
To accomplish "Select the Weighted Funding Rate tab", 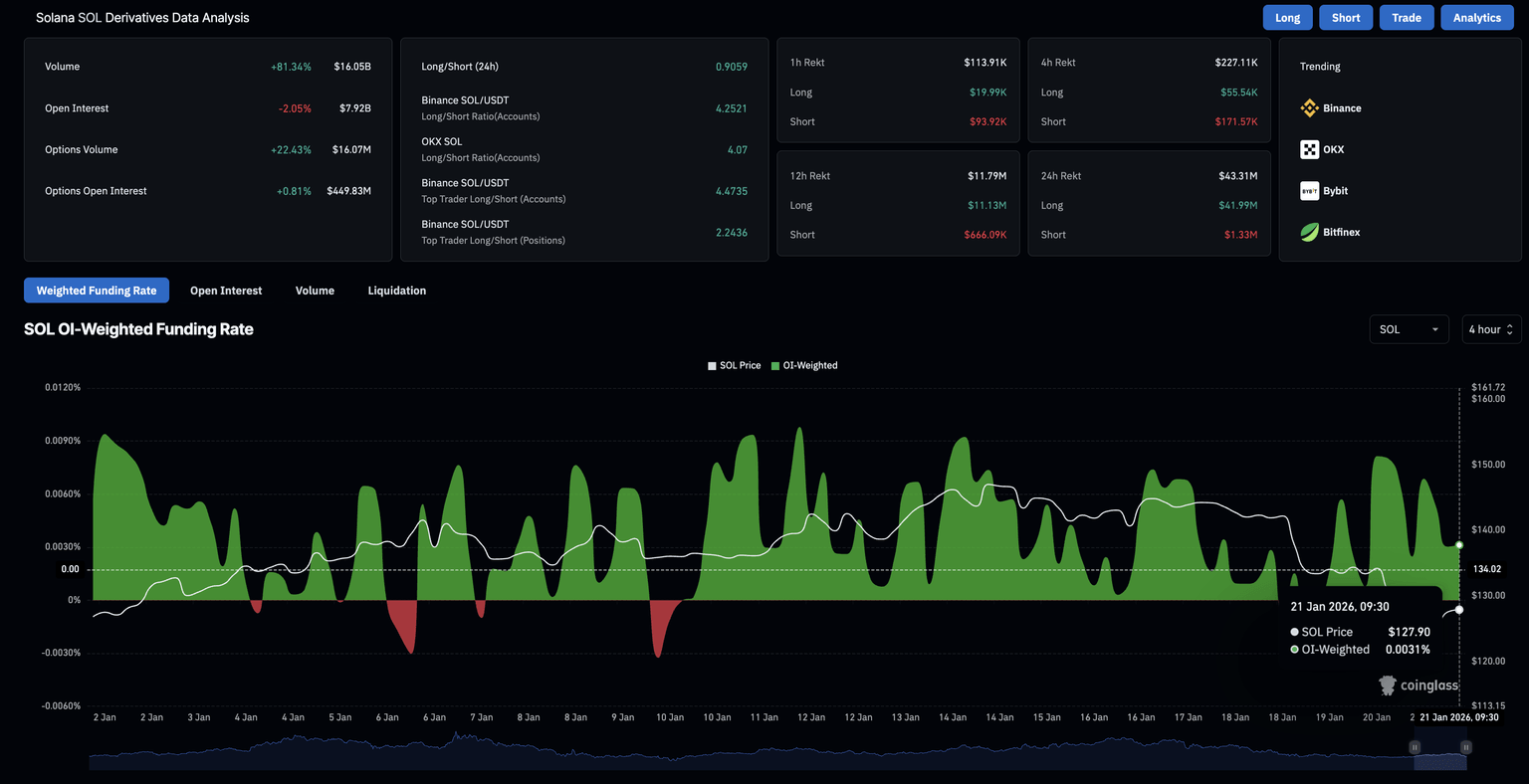I will coord(97,291).
